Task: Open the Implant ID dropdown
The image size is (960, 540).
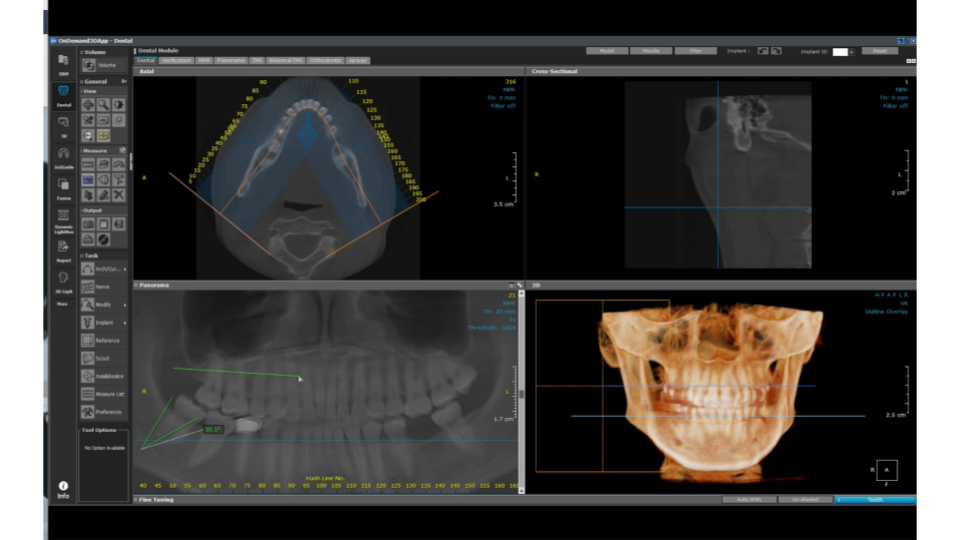Action: 851,52
